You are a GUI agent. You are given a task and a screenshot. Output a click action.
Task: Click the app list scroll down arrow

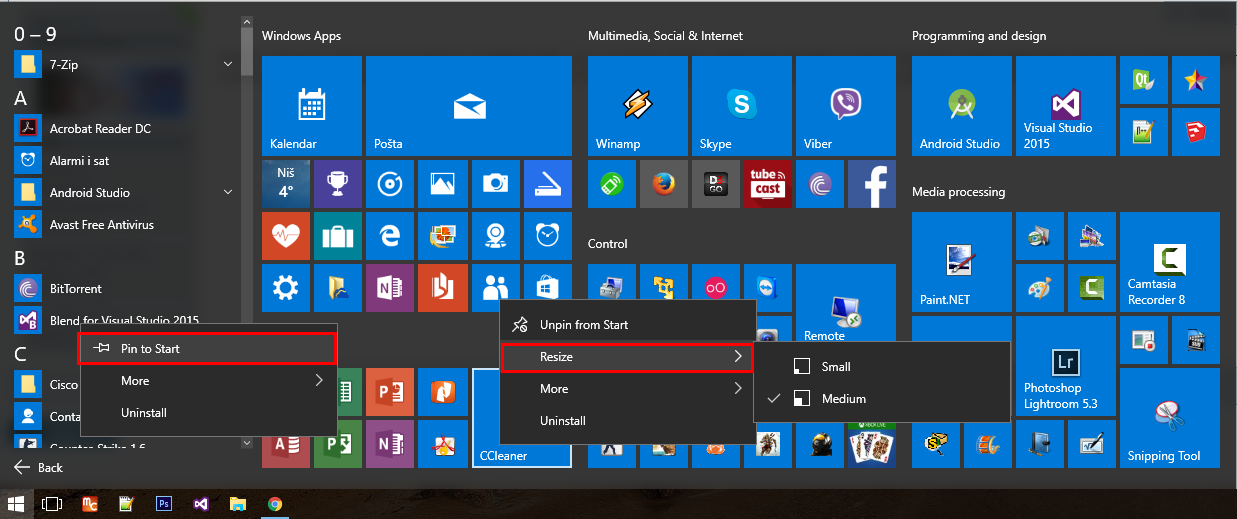246,440
